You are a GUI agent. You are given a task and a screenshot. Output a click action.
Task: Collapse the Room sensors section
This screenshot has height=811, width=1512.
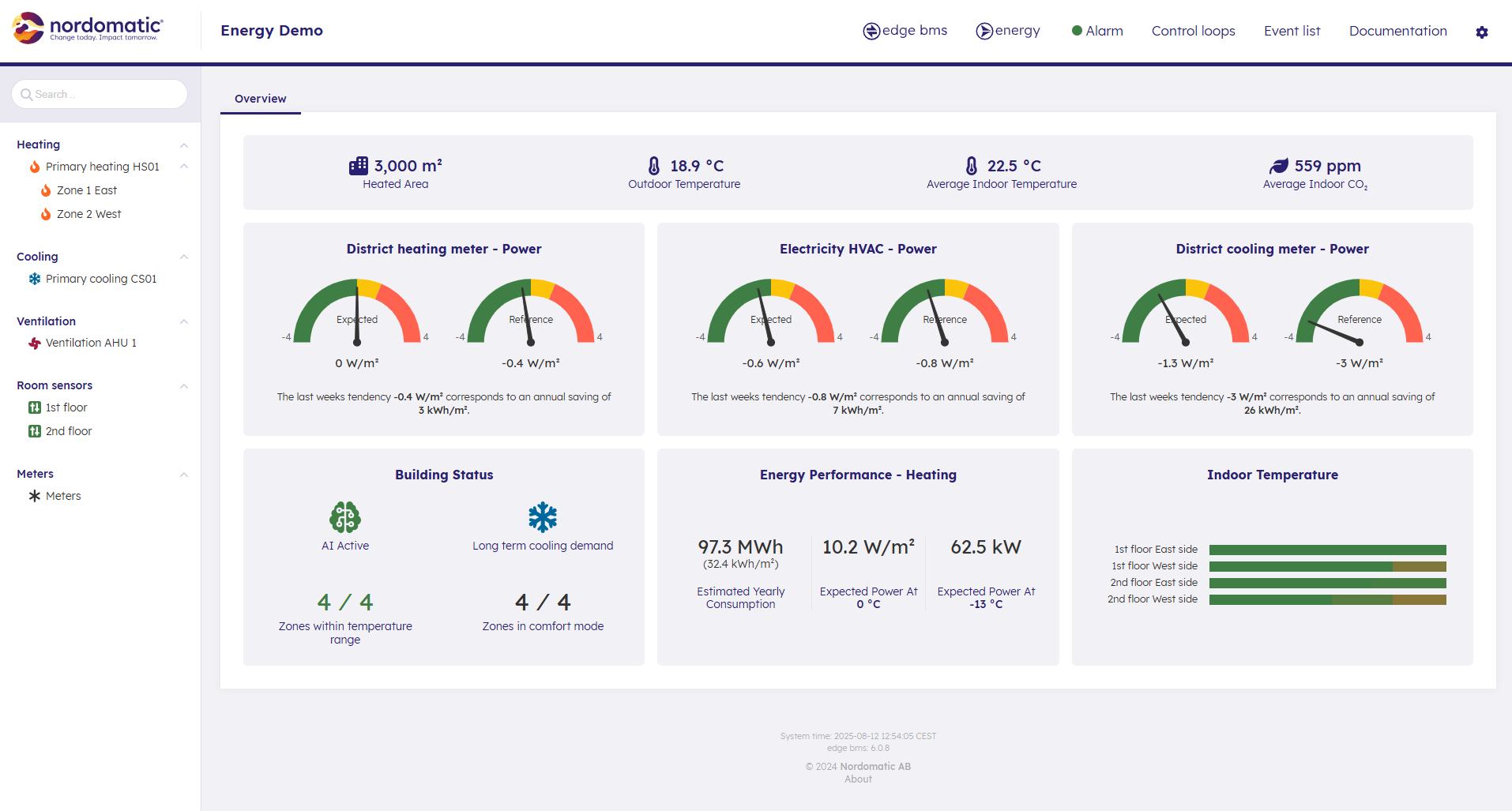(x=184, y=386)
